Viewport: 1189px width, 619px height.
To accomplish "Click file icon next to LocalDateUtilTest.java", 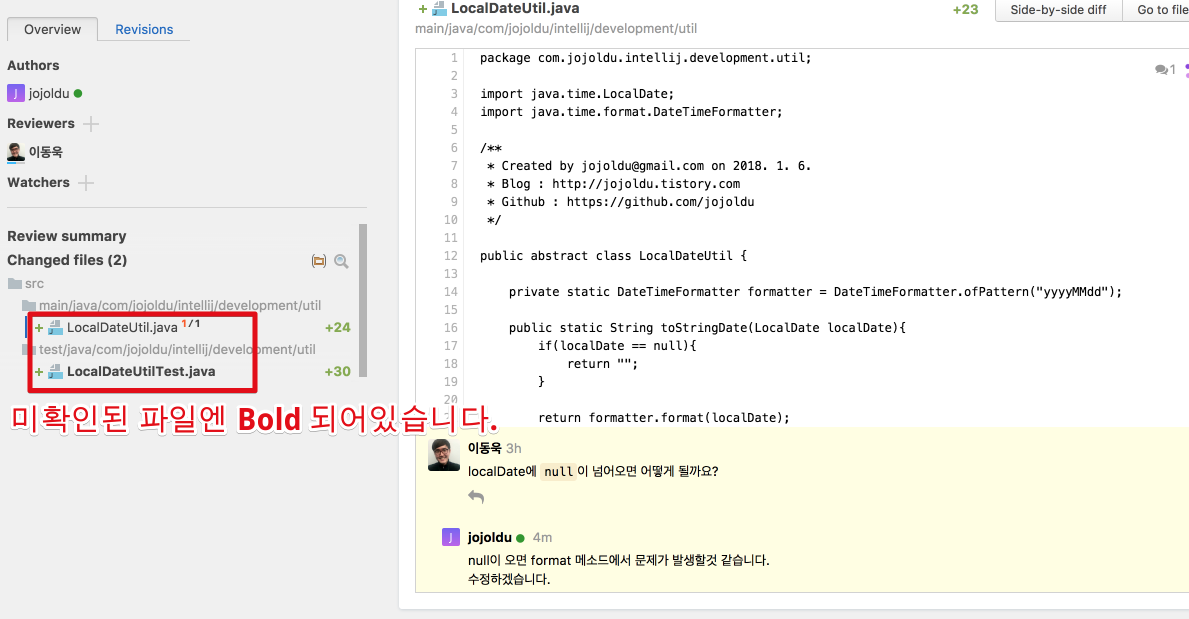I will pos(55,372).
